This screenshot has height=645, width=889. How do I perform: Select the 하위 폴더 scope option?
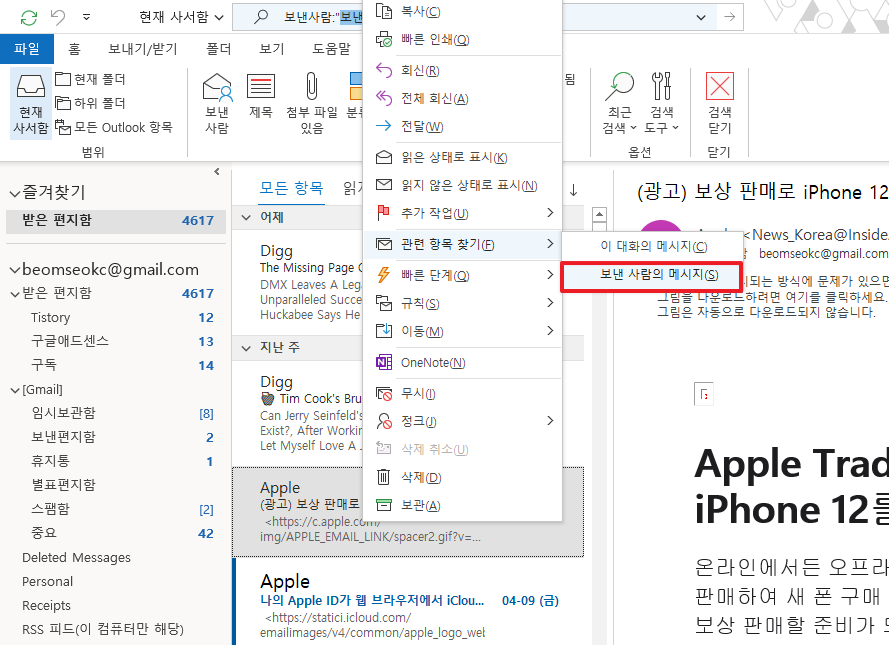[x=91, y=103]
